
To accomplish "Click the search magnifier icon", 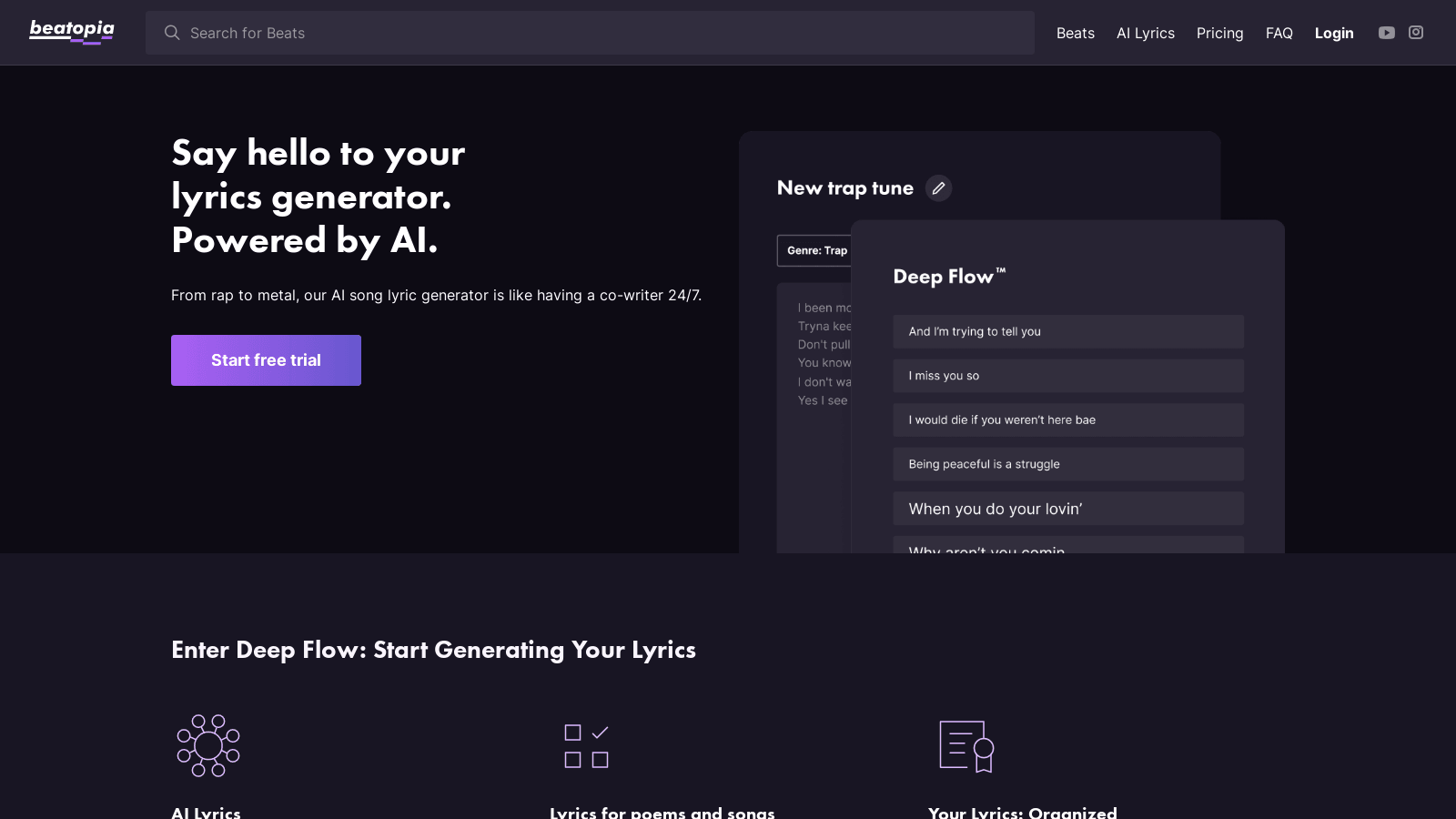I will click(x=172, y=33).
